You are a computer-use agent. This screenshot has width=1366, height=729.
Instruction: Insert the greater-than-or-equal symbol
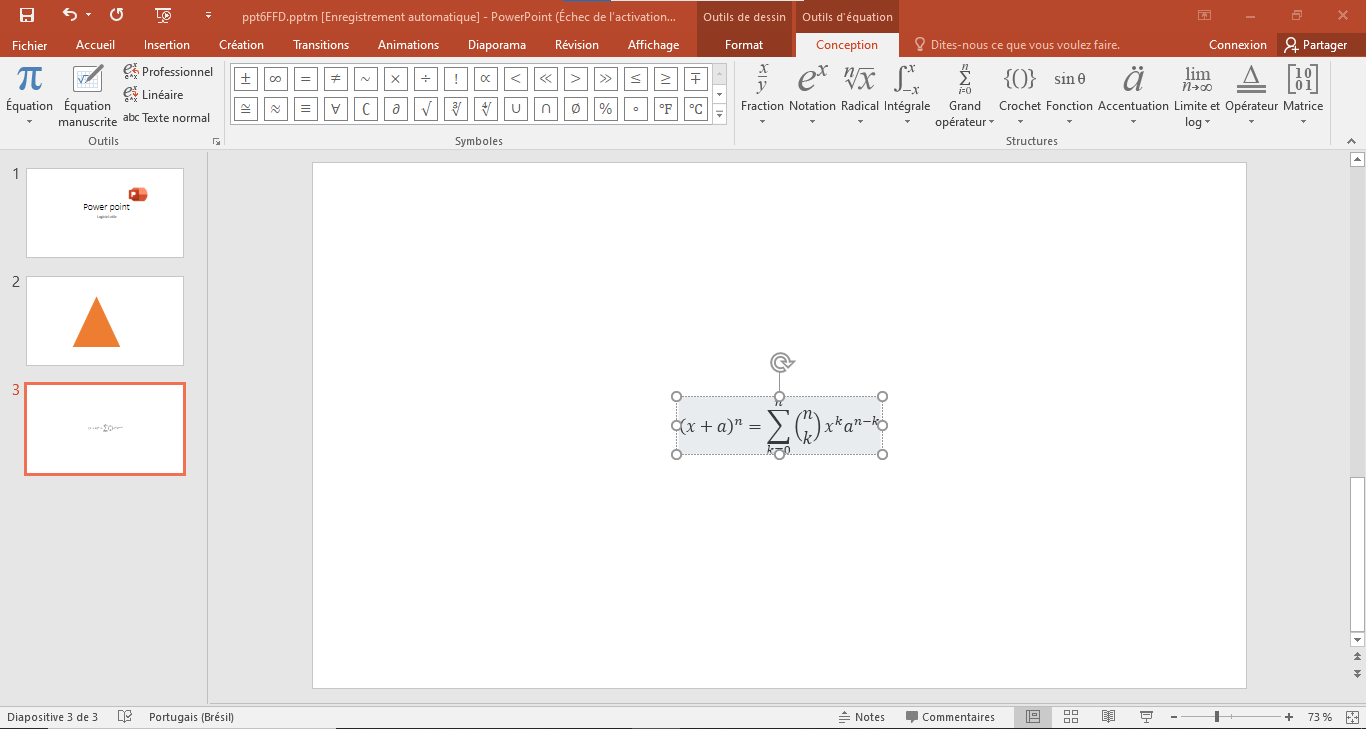pos(665,79)
